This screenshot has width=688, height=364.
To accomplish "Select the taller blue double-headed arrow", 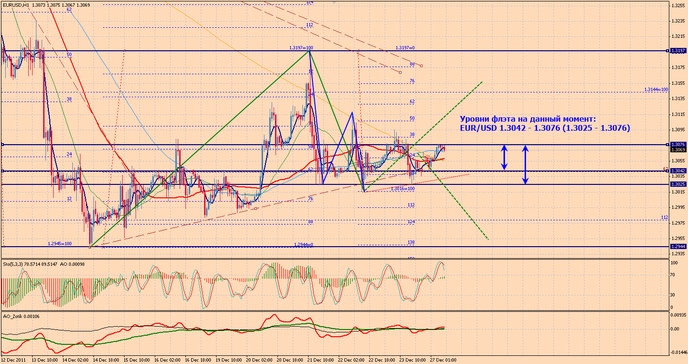I will pyautogui.click(x=526, y=164).
